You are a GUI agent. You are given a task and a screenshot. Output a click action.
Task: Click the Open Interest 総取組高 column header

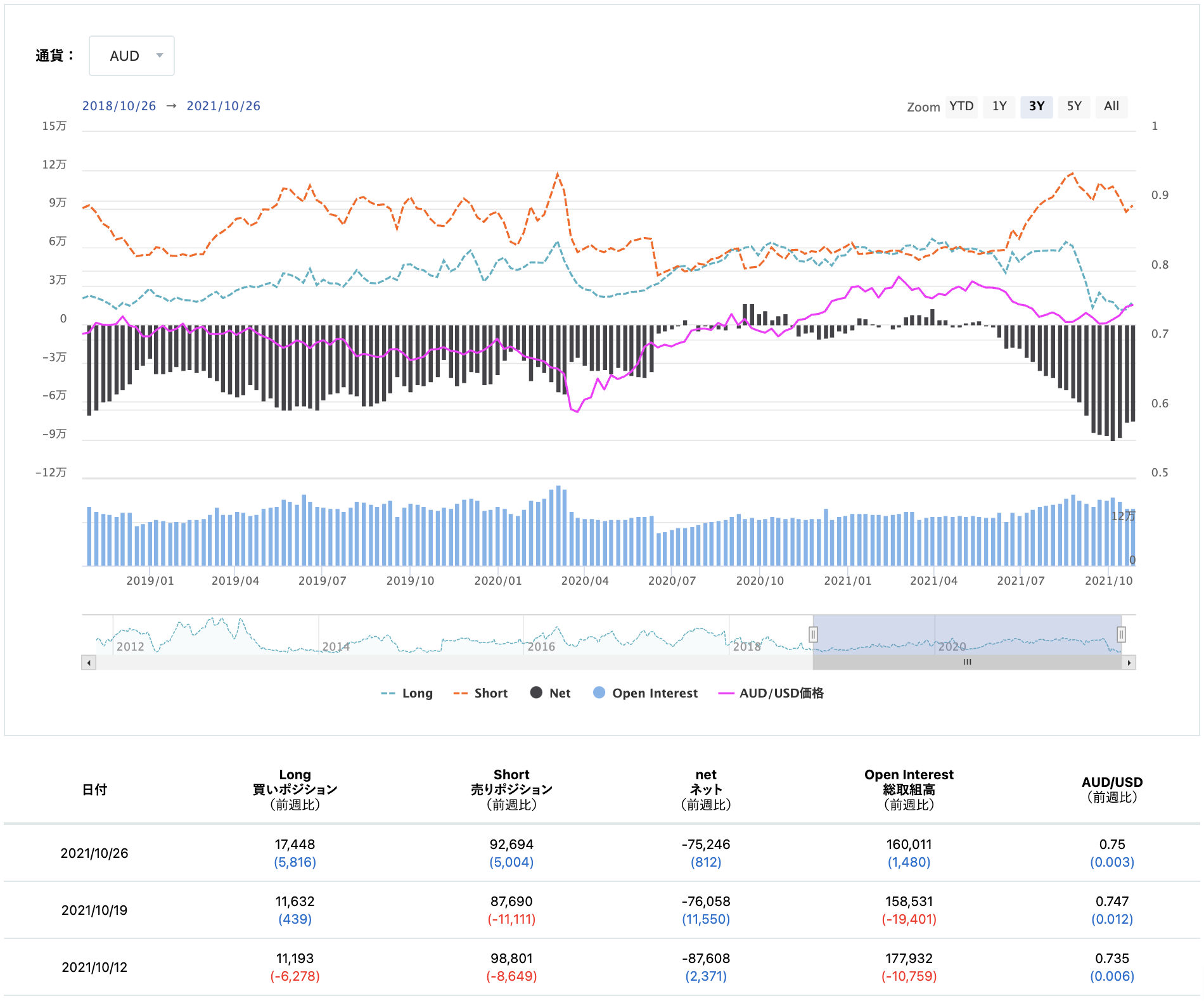tap(909, 789)
